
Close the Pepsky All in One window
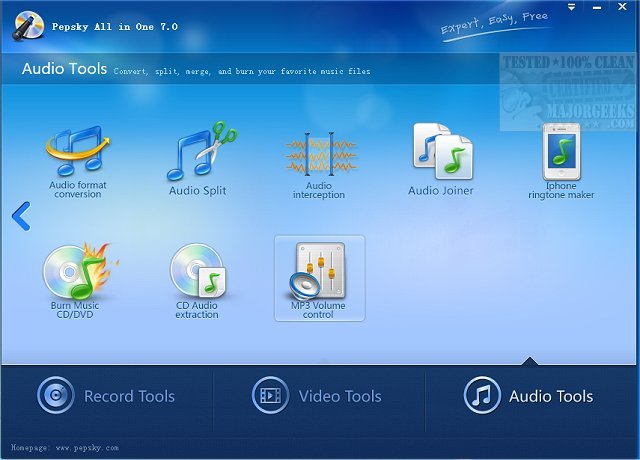[x=622, y=7]
